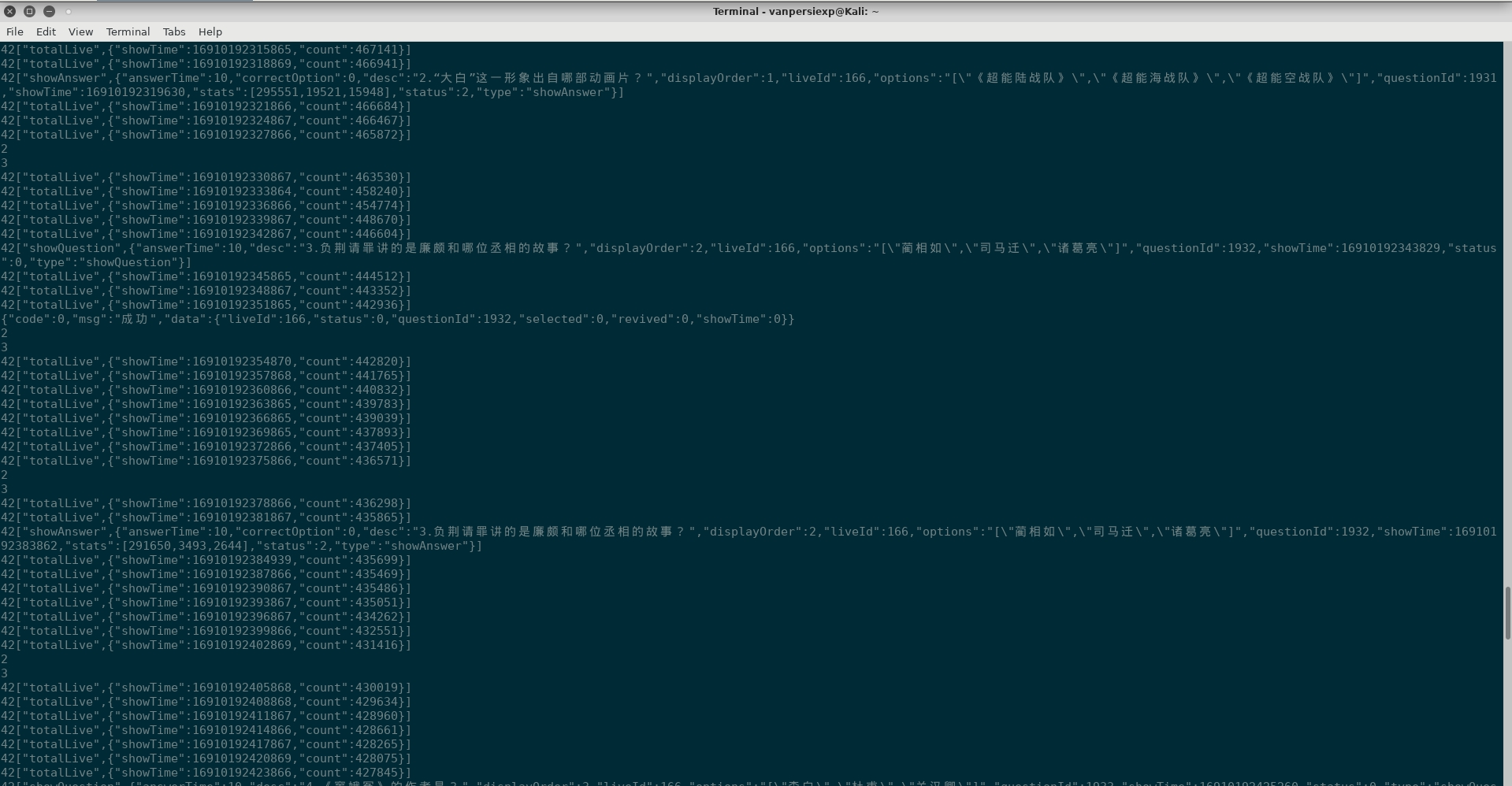Open the Tabs menu
This screenshot has height=786, width=1512.
pos(174,32)
